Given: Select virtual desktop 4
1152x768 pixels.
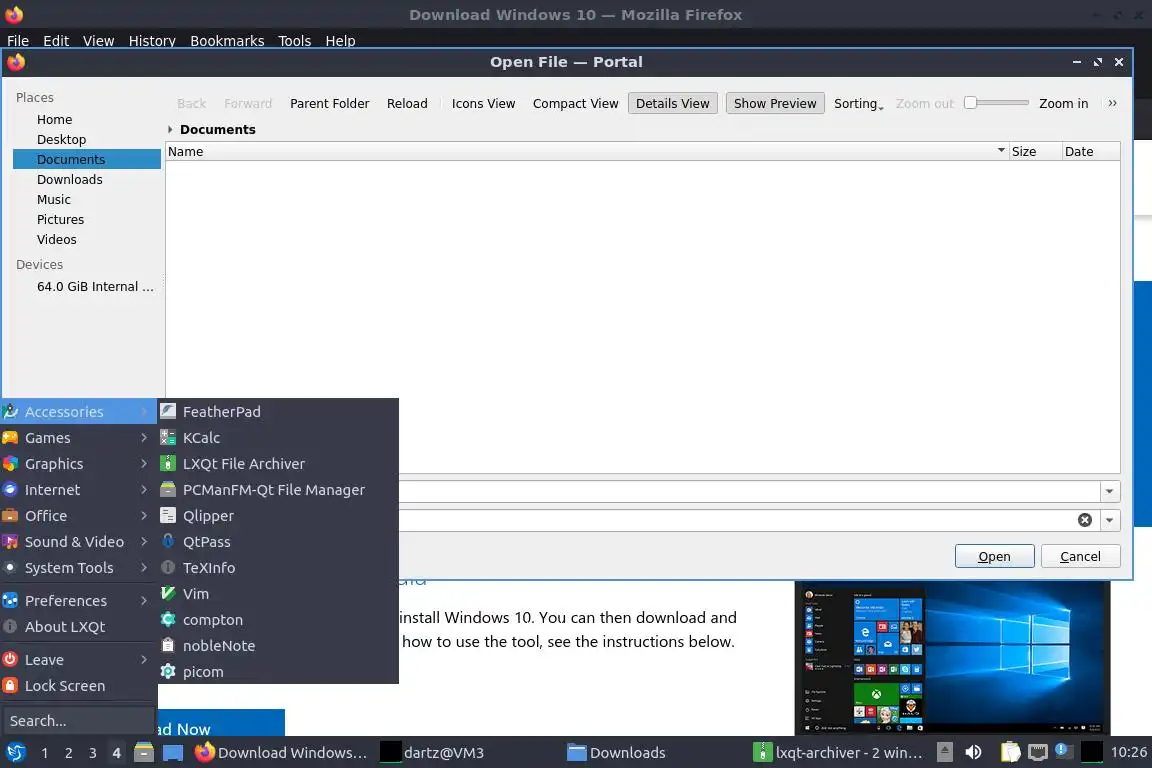Looking at the screenshot, I should pos(116,753).
